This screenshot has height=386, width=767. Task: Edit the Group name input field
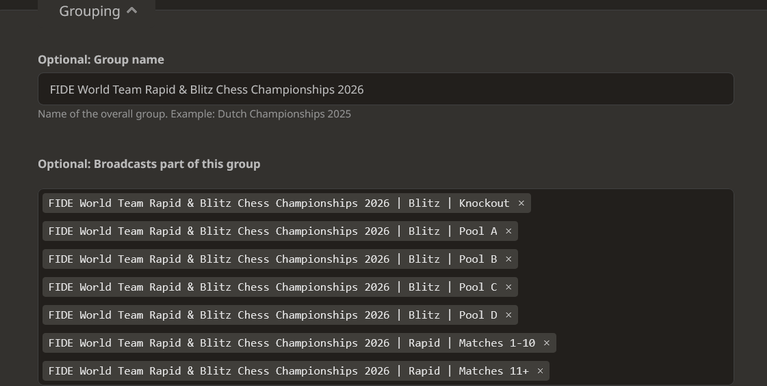tap(385, 89)
